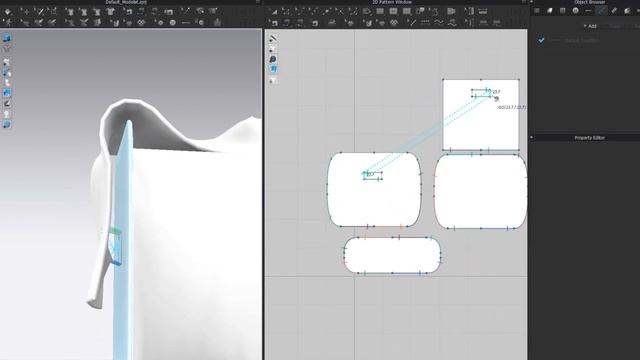The width and height of the screenshot is (640, 360).
Task: Click the first undo-arrow icon in 2D toolbar second row
Action: (274, 23)
